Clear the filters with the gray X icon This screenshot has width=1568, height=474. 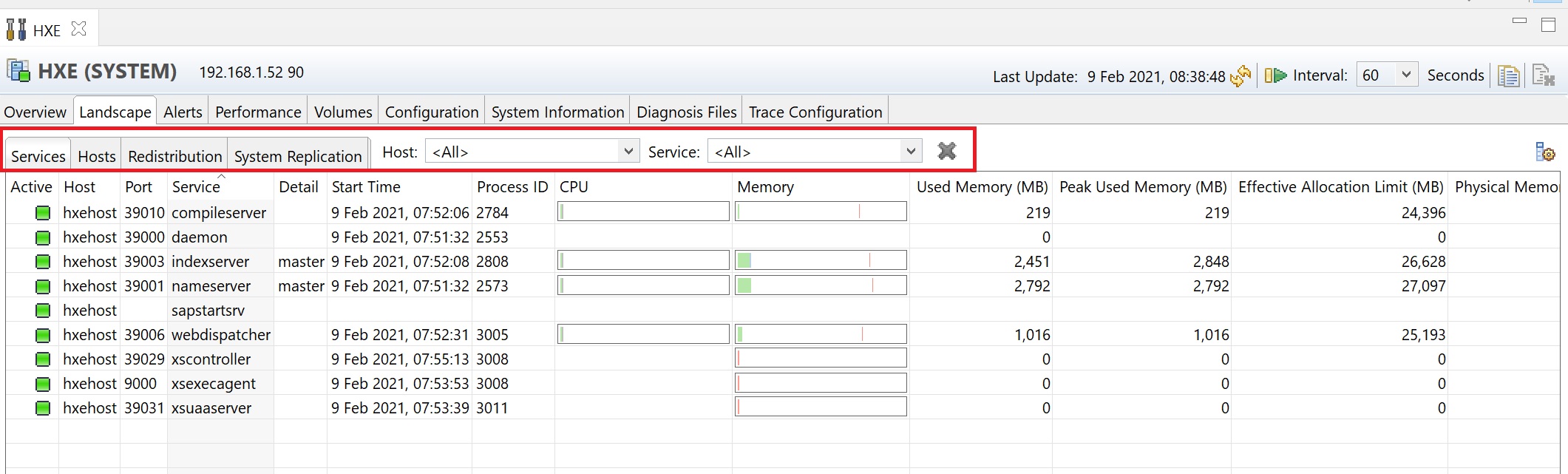click(x=946, y=152)
